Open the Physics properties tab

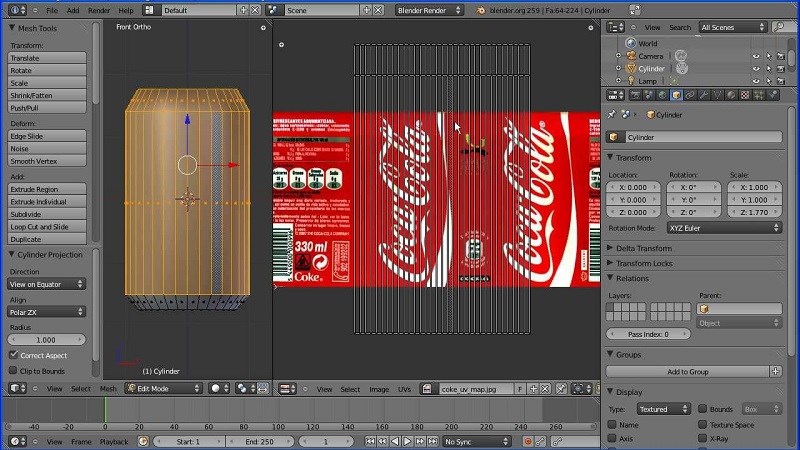[x=772, y=95]
